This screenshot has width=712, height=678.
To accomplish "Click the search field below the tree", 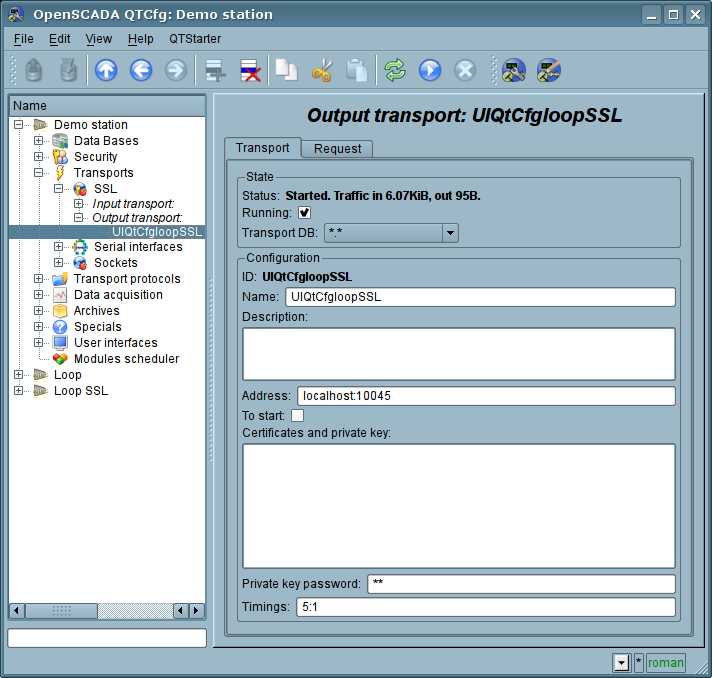I will (x=107, y=638).
